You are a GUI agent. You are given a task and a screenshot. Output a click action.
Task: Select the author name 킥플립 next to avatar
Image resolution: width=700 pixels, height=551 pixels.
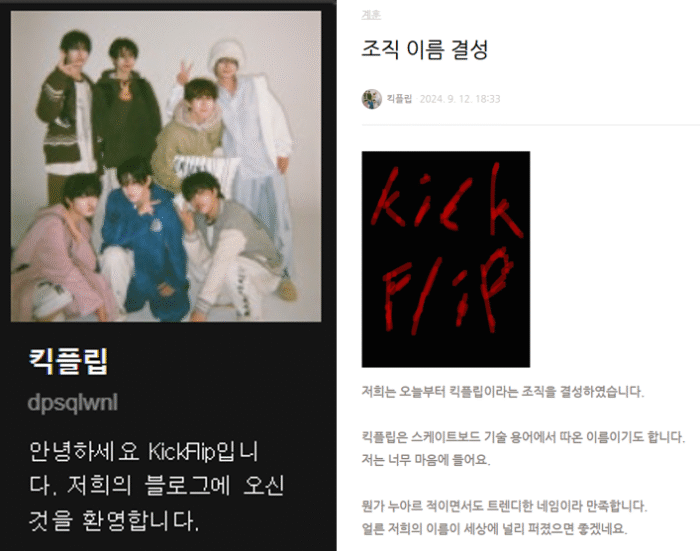pos(399,99)
